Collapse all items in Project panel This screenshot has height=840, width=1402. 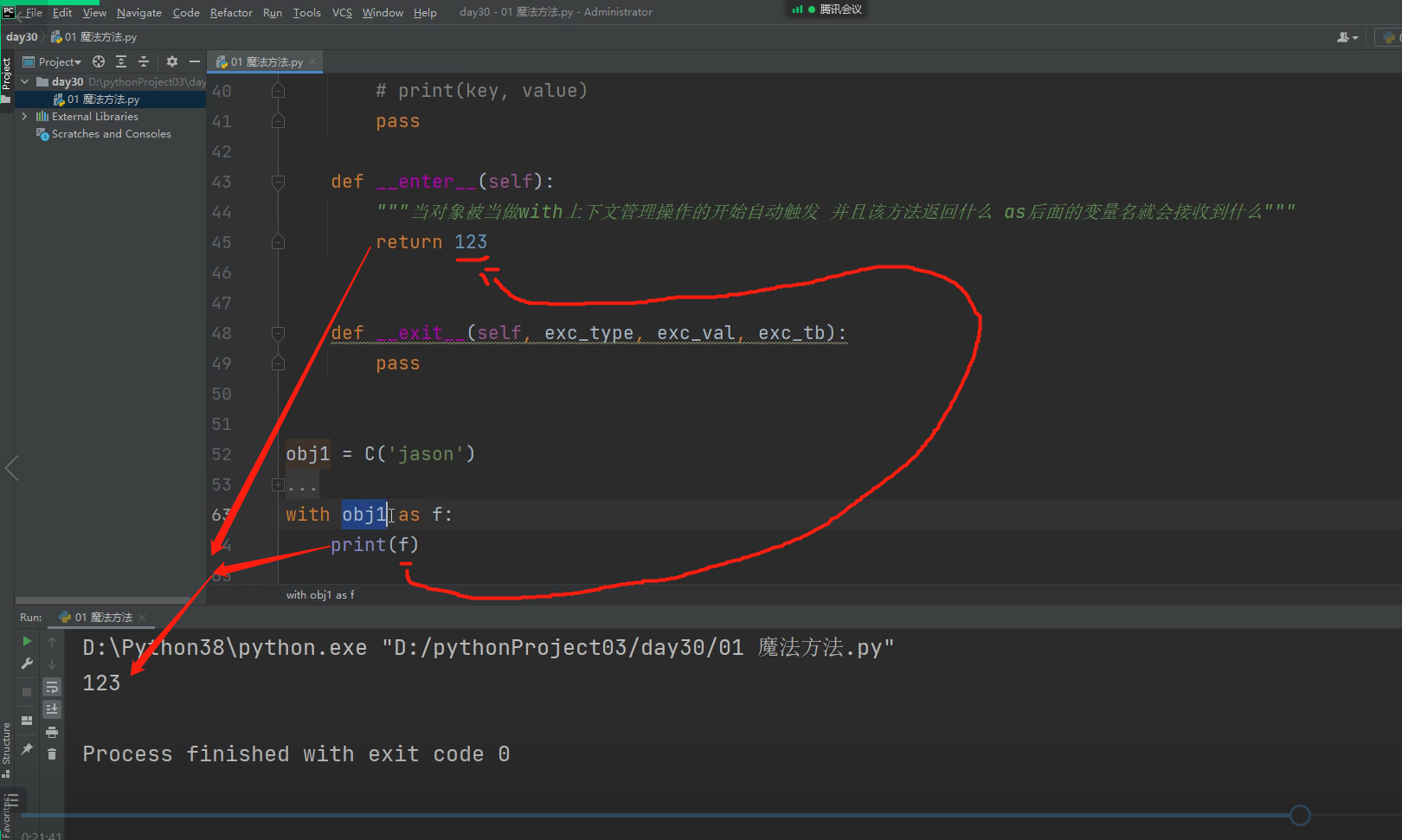(x=144, y=61)
